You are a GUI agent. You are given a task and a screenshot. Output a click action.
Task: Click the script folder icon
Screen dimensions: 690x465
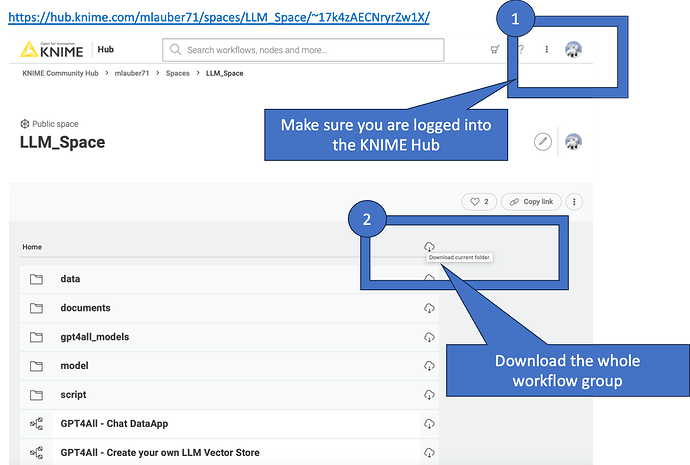tap(36, 395)
